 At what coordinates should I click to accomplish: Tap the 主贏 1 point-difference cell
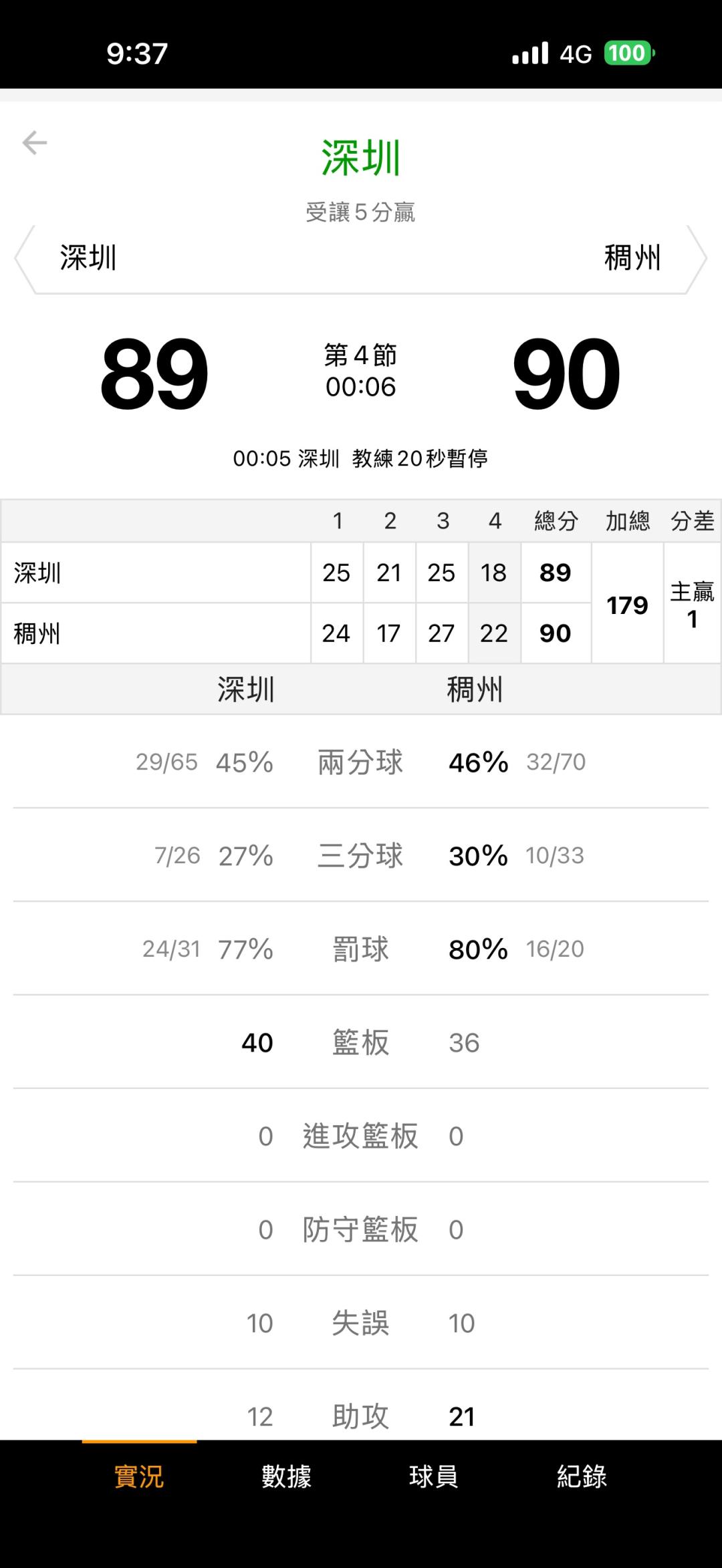692,605
